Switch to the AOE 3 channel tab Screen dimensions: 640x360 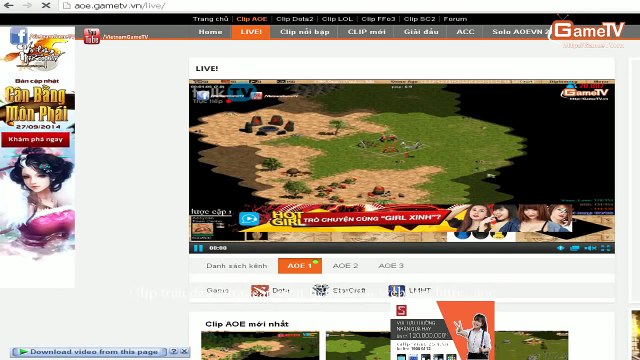[x=391, y=266]
